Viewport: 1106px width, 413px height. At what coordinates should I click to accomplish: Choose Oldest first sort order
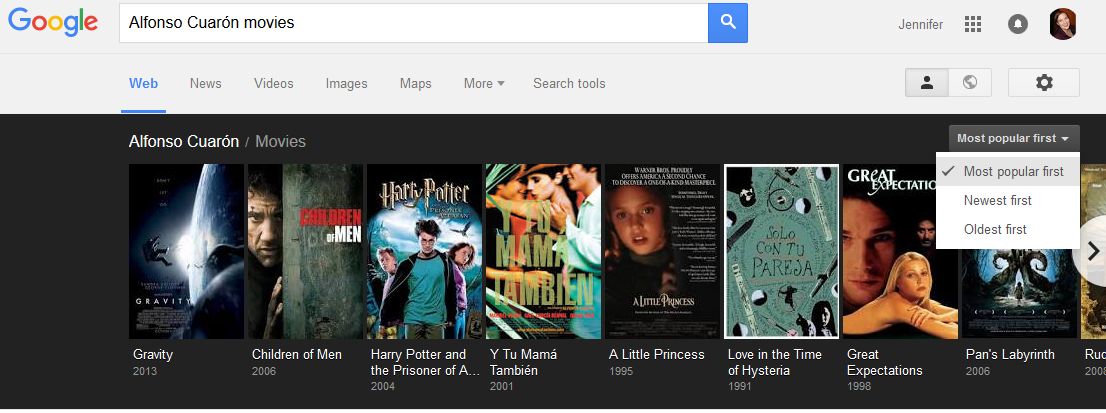pyautogui.click(x=995, y=230)
